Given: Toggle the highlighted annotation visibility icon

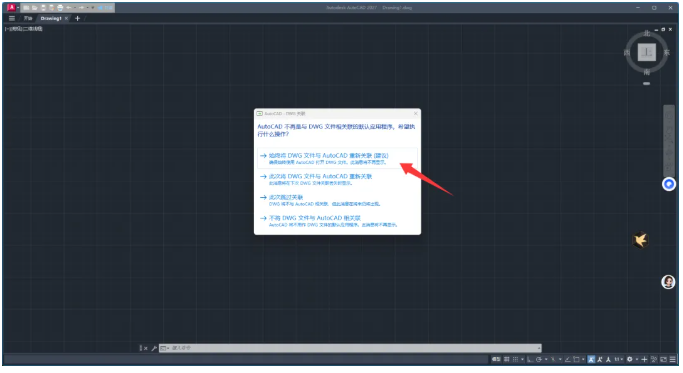Looking at the screenshot, I should coord(591,359).
